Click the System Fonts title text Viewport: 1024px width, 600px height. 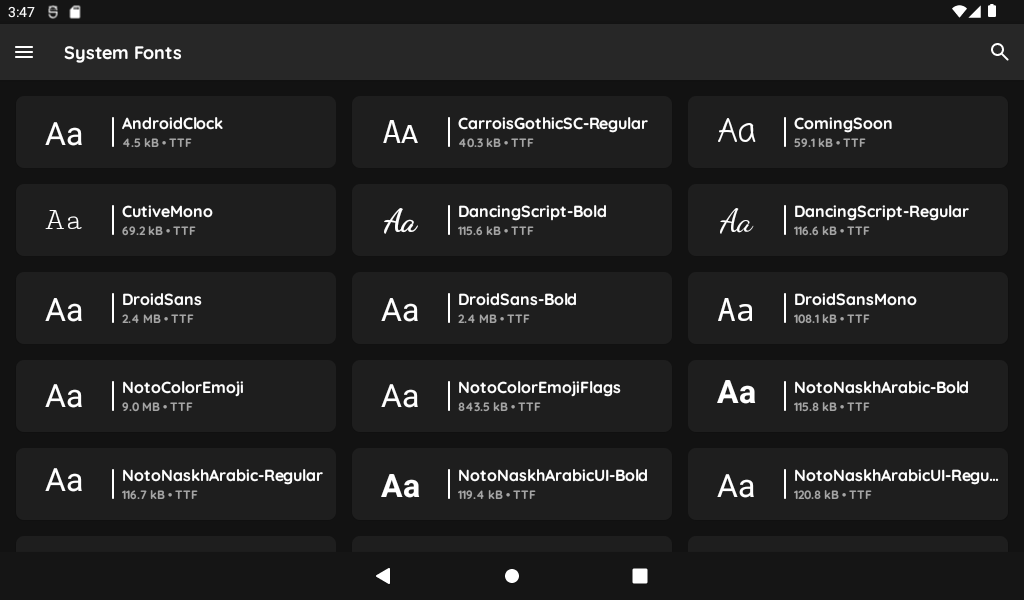click(x=123, y=53)
